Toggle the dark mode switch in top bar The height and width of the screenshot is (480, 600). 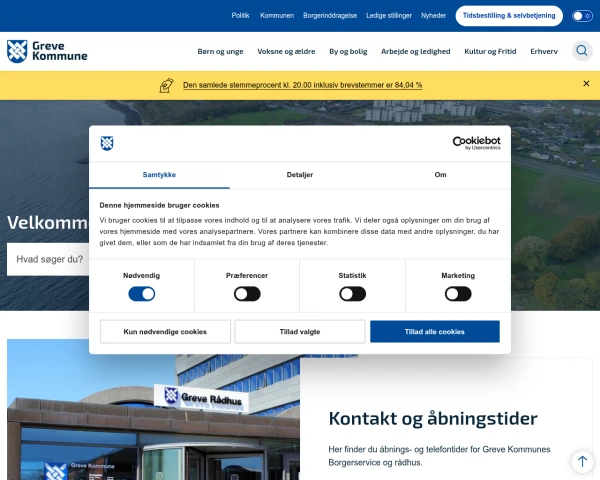[582, 16]
